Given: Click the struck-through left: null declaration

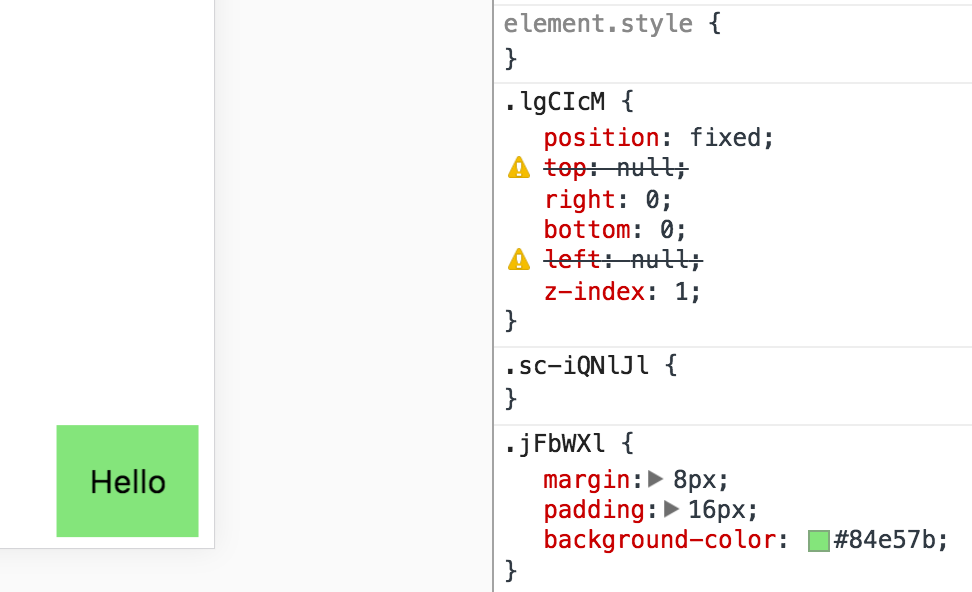Looking at the screenshot, I should tap(623, 260).
